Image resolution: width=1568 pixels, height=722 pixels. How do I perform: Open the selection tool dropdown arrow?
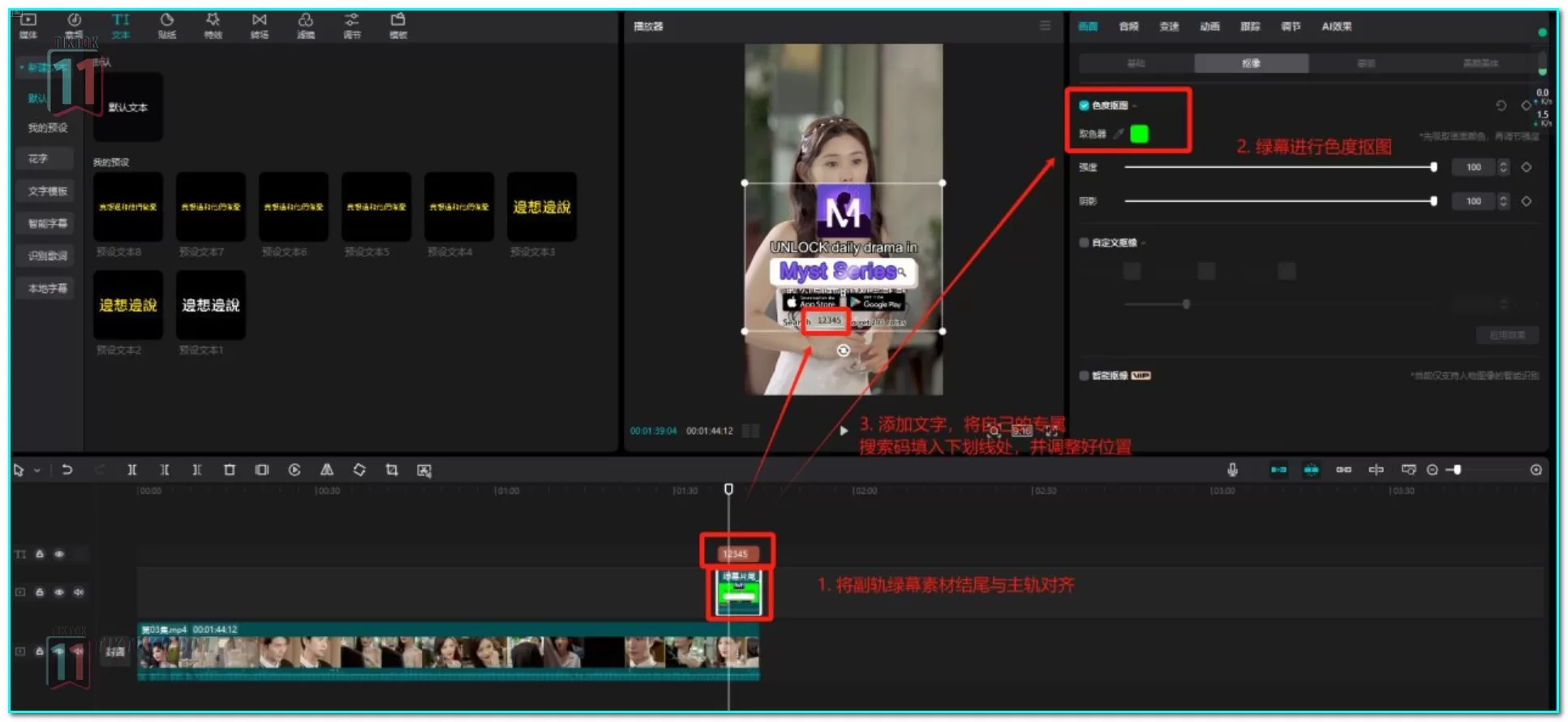pos(37,471)
